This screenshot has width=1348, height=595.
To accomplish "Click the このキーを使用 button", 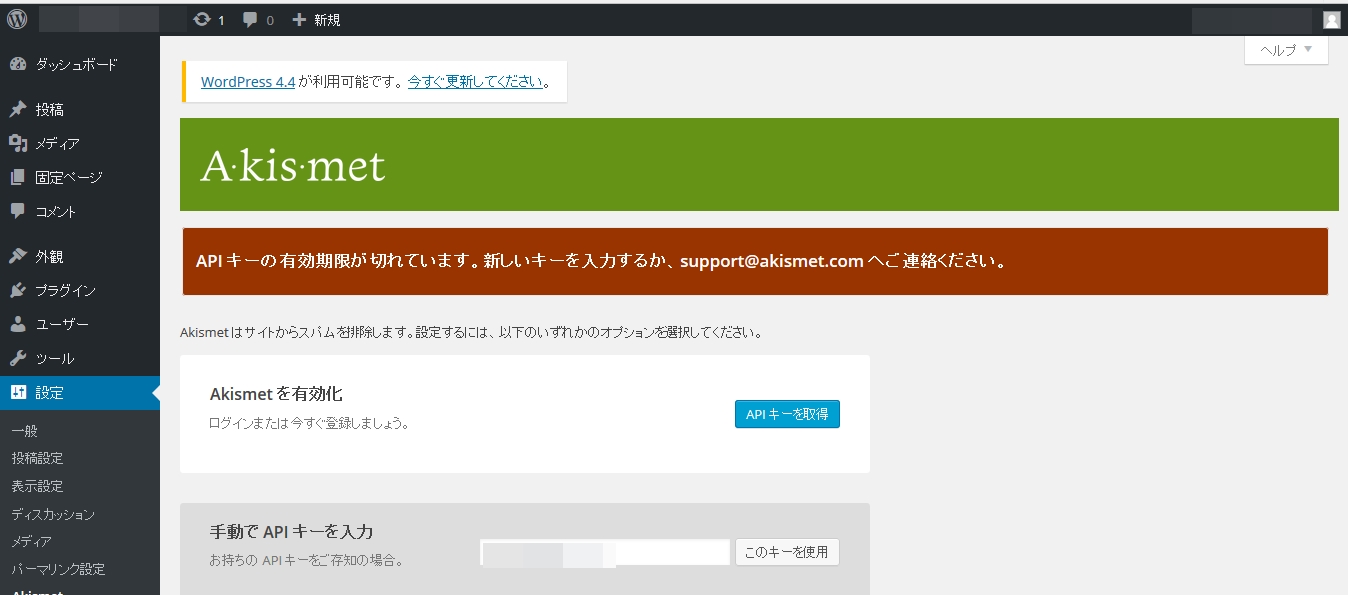I will click(x=787, y=552).
